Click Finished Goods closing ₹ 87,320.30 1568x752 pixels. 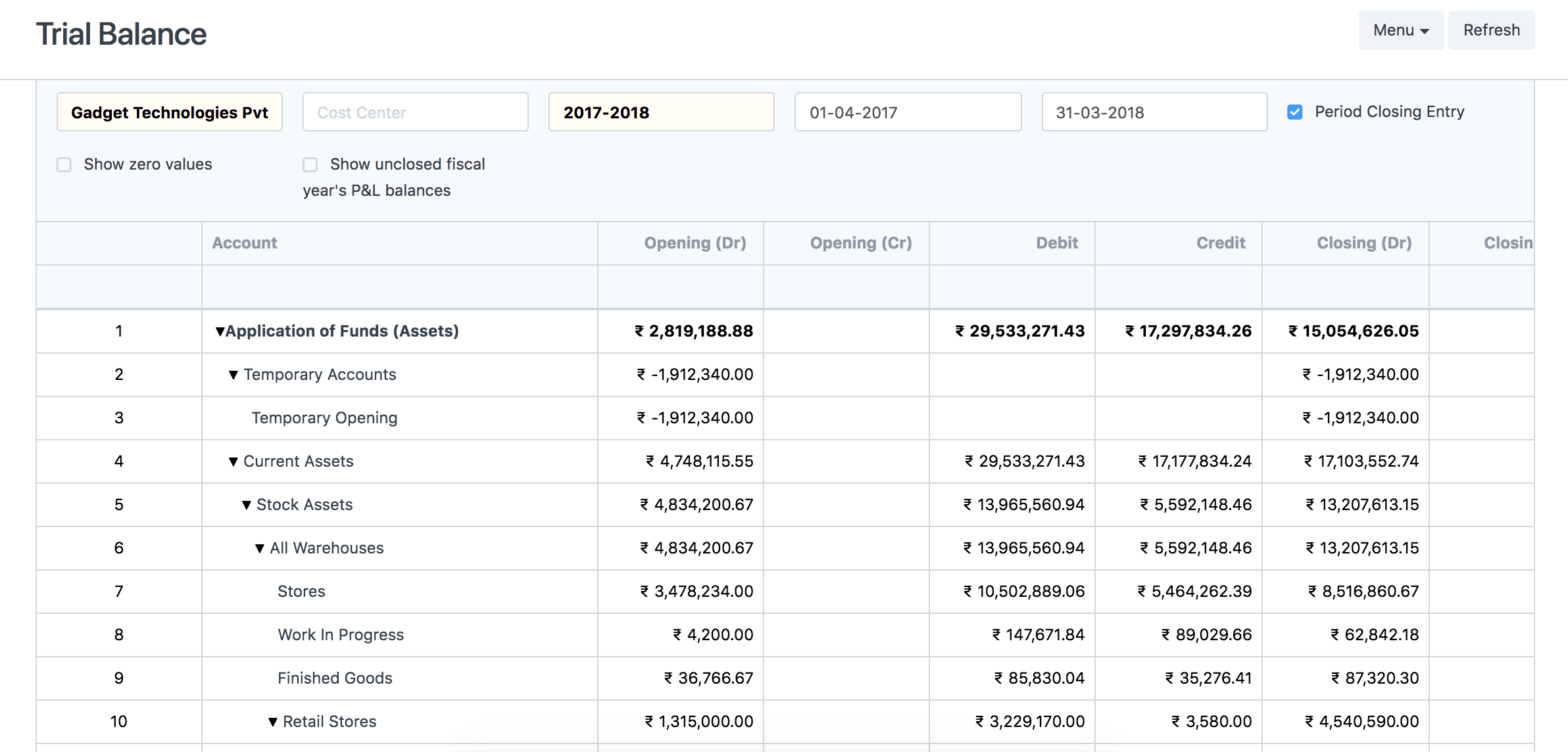point(1375,678)
